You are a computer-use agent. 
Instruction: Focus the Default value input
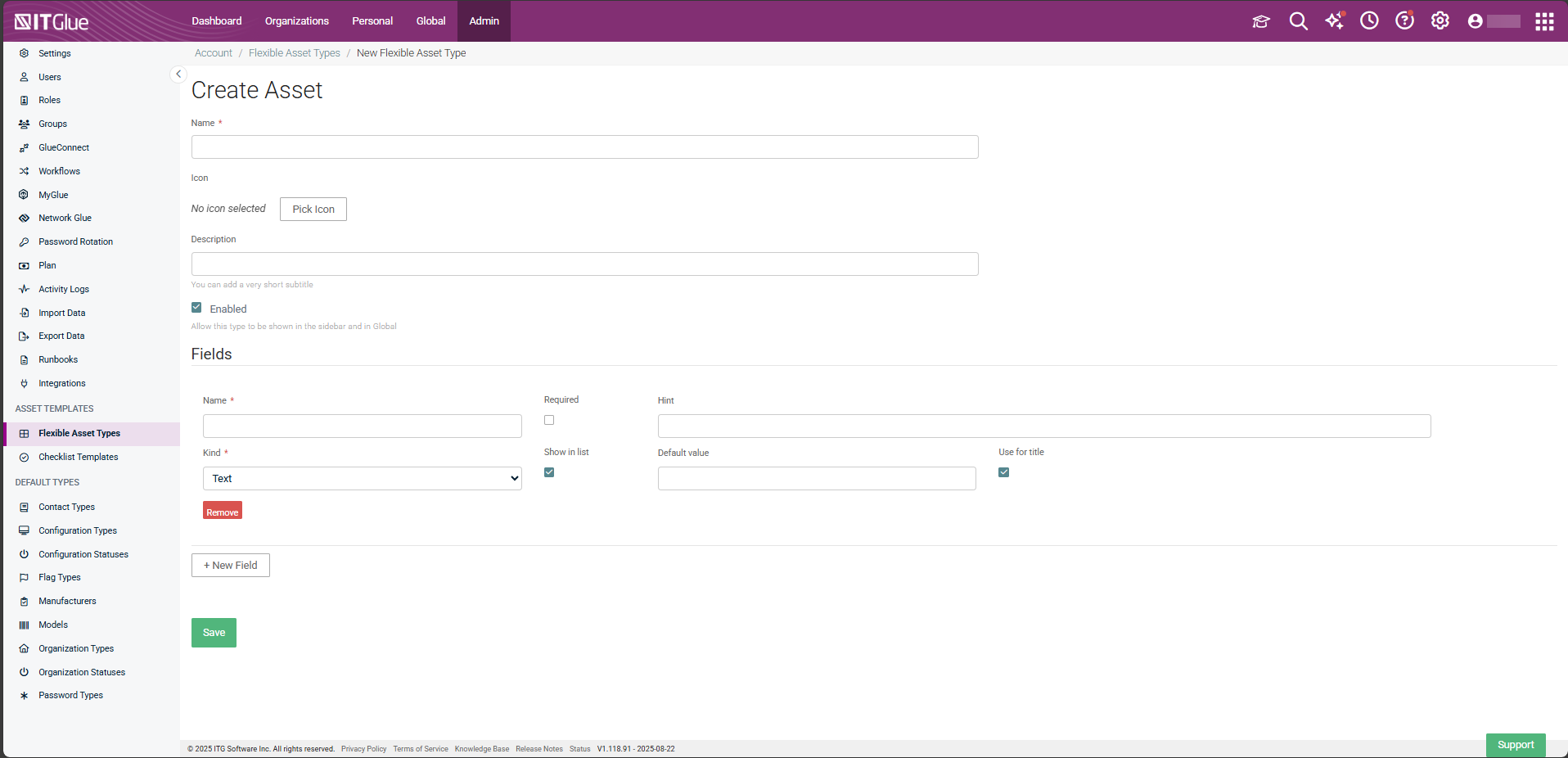click(817, 478)
